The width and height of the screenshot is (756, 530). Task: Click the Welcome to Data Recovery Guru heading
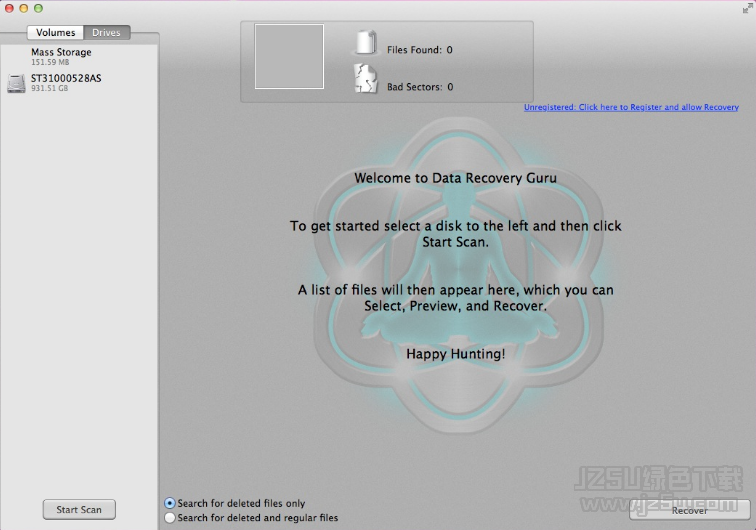tap(456, 178)
